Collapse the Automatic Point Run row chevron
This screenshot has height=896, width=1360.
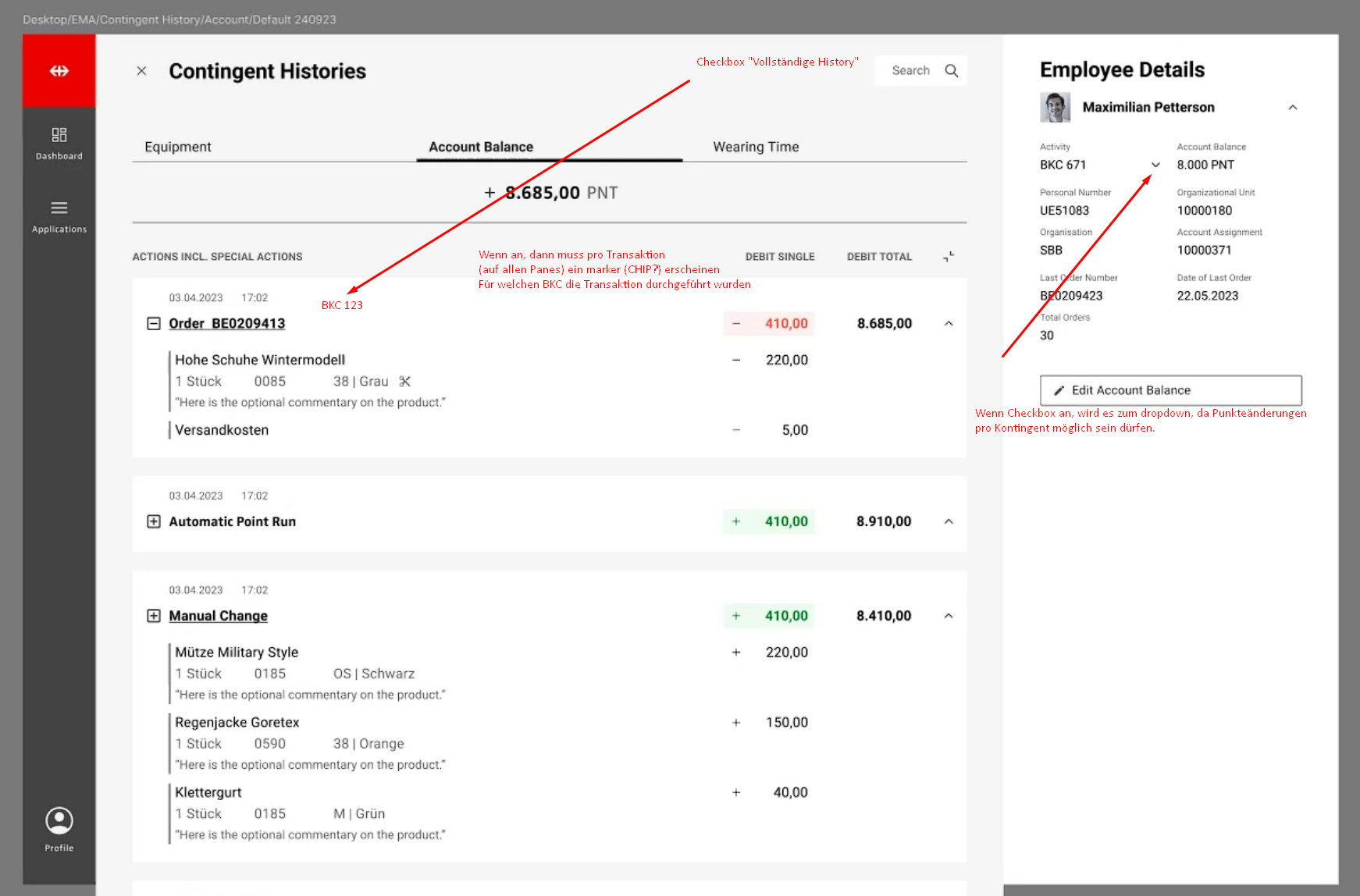click(949, 521)
